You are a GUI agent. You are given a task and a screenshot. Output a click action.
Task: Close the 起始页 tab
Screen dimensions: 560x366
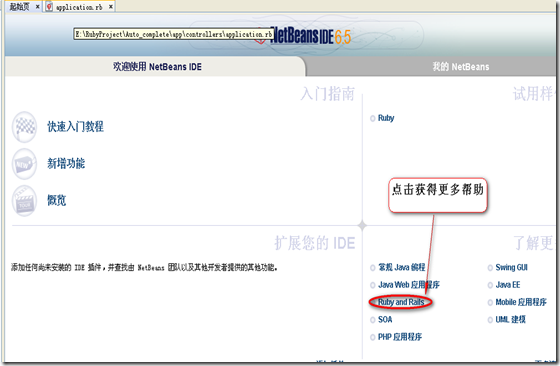point(37,7)
